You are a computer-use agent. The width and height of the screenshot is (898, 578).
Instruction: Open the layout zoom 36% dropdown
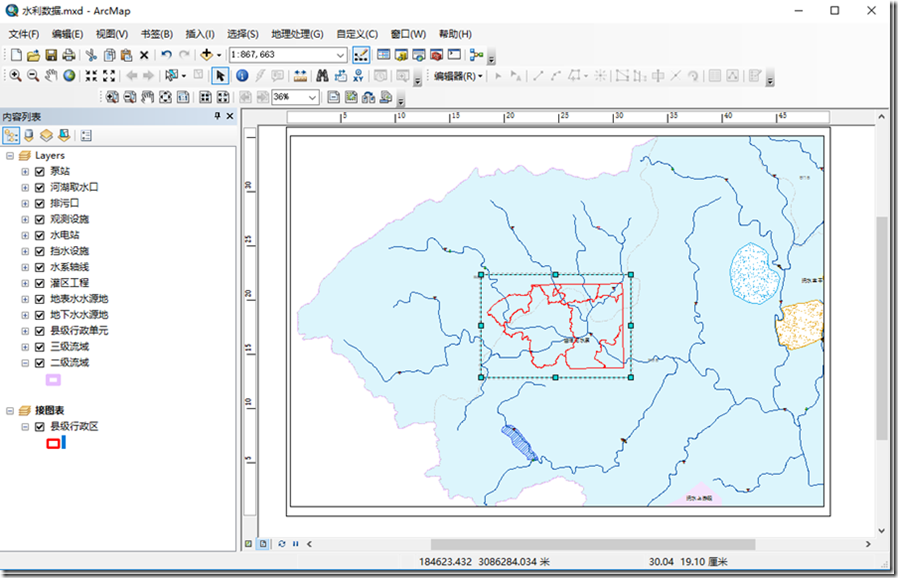[x=312, y=97]
